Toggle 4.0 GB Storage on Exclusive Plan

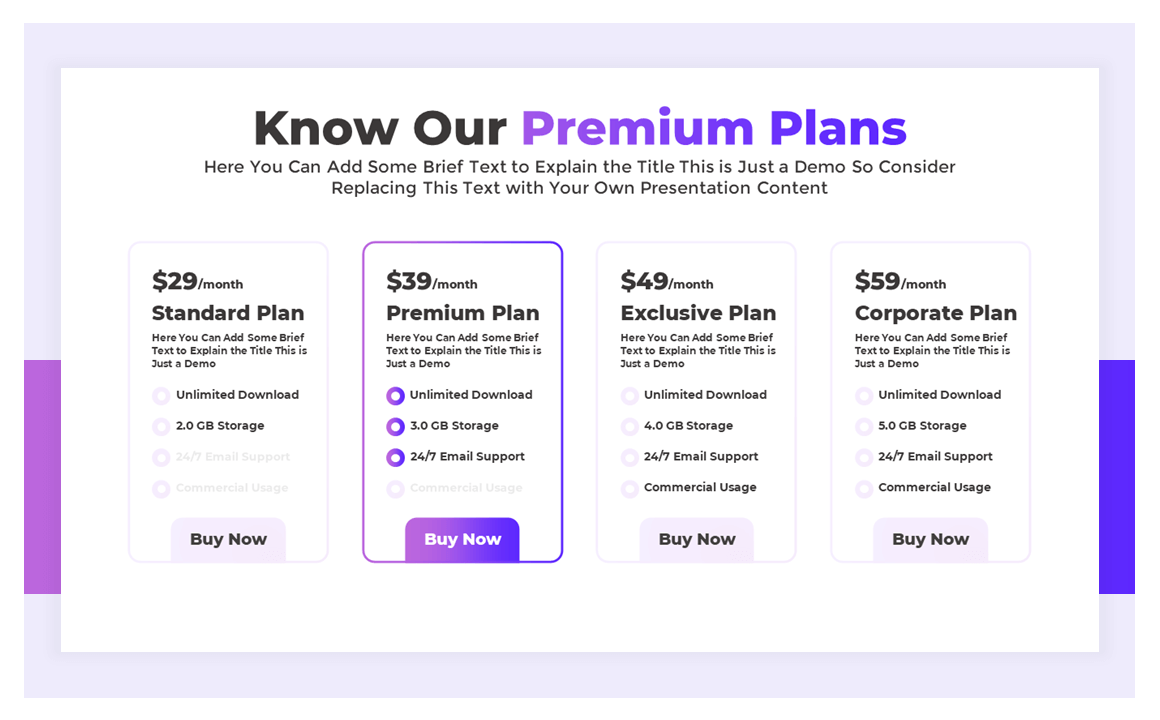(x=629, y=425)
